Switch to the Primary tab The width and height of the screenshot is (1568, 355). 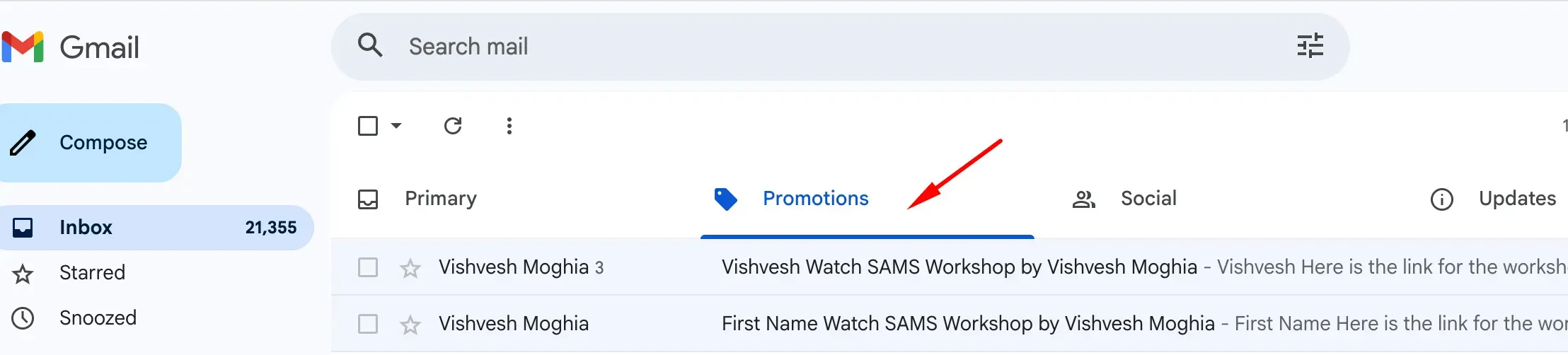440,199
